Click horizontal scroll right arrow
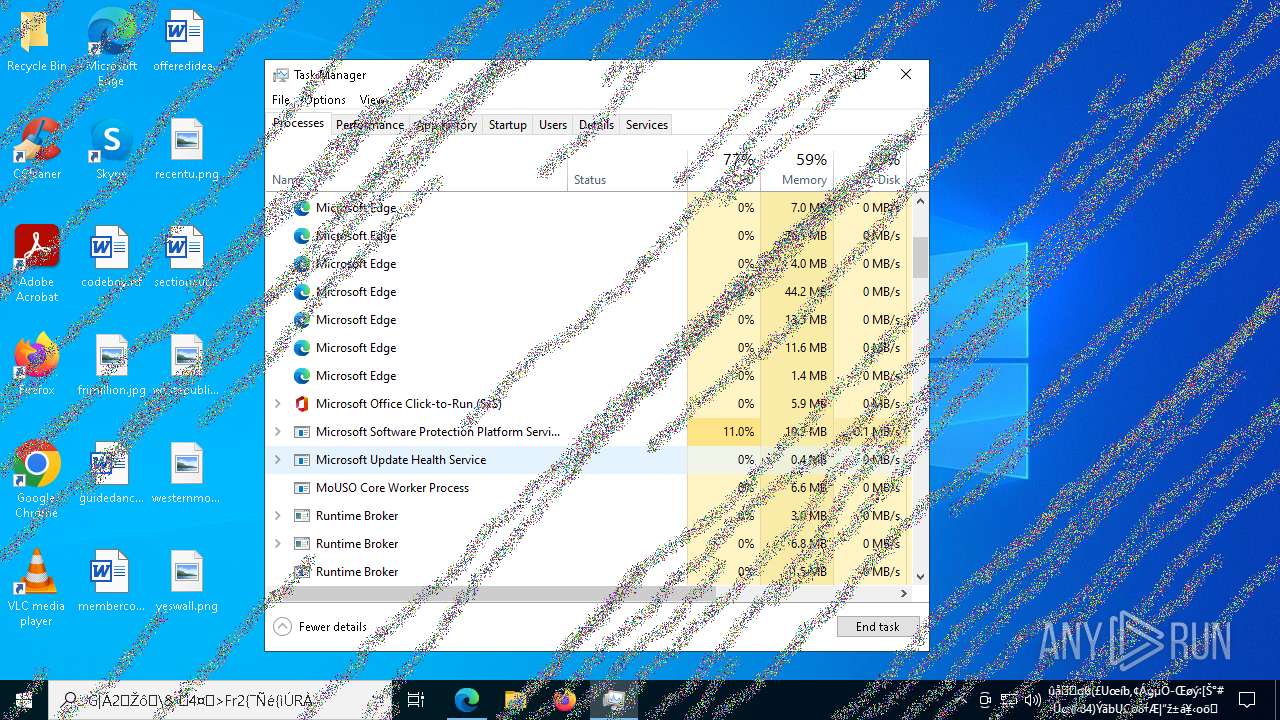 pyautogui.click(x=904, y=593)
